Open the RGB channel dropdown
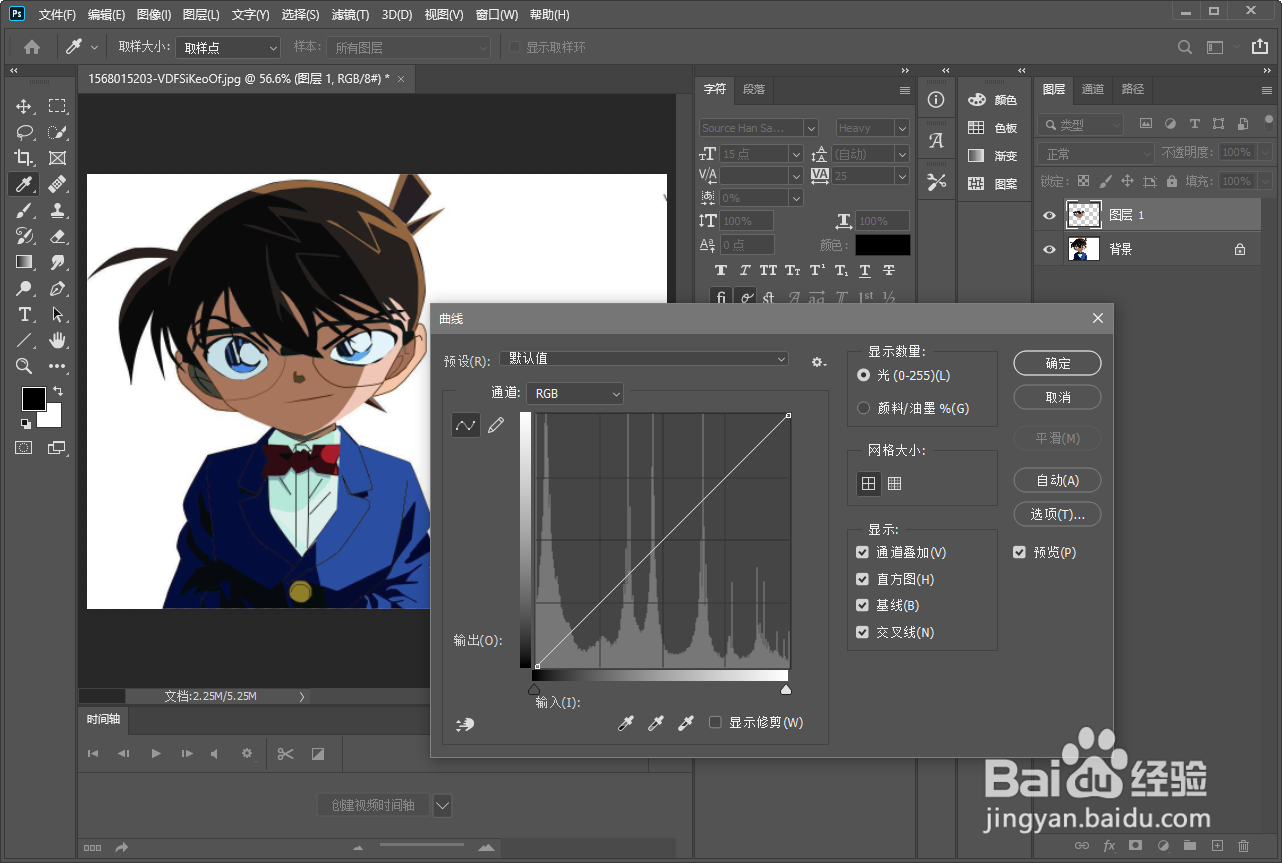This screenshot has height=863, width=1282. pyautogui.click(x=575, y=394)
